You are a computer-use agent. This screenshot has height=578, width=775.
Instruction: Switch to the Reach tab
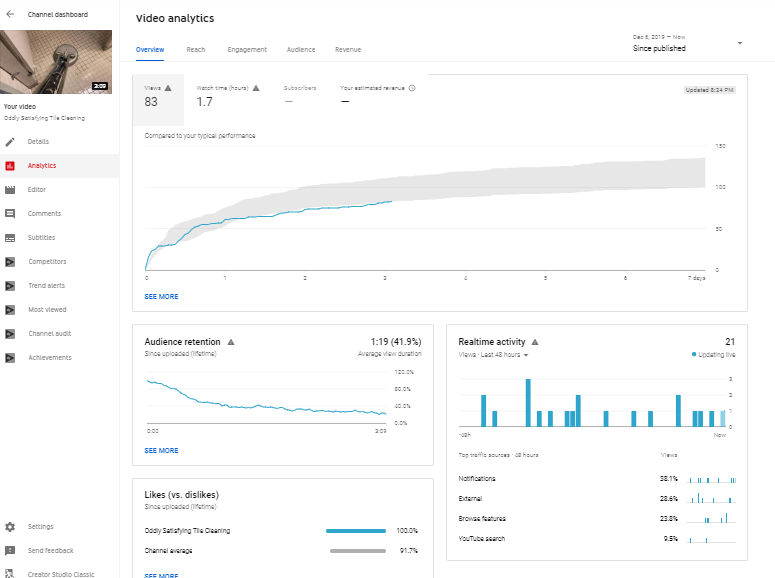click(x=196, y=50)
